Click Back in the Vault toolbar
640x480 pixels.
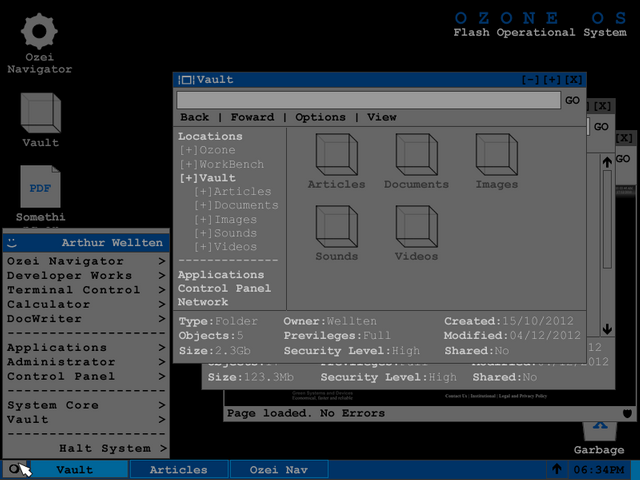point(195,117)
